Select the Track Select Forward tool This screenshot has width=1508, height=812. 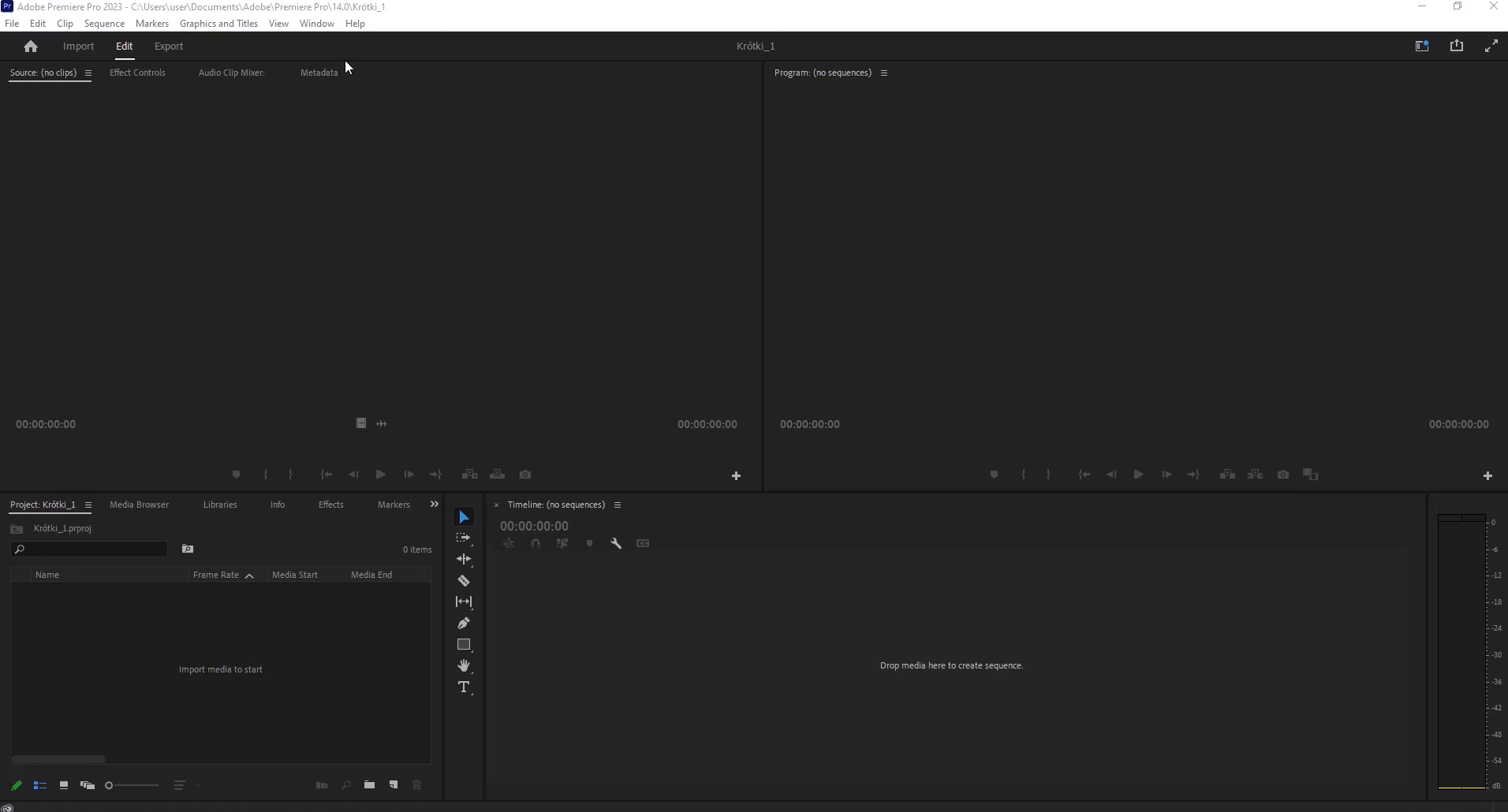point(464,538)
